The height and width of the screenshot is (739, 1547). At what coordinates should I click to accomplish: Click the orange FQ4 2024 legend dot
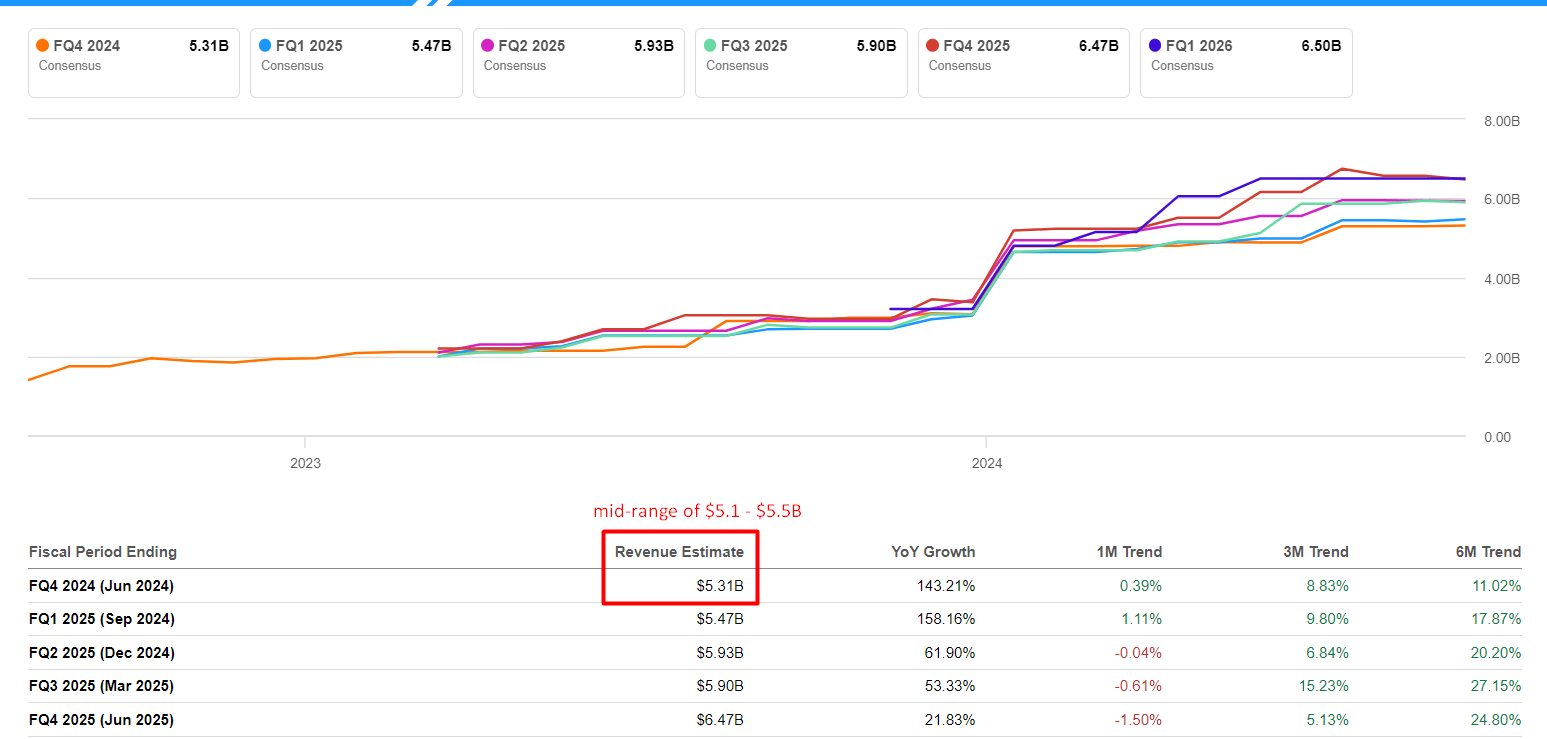42,45
